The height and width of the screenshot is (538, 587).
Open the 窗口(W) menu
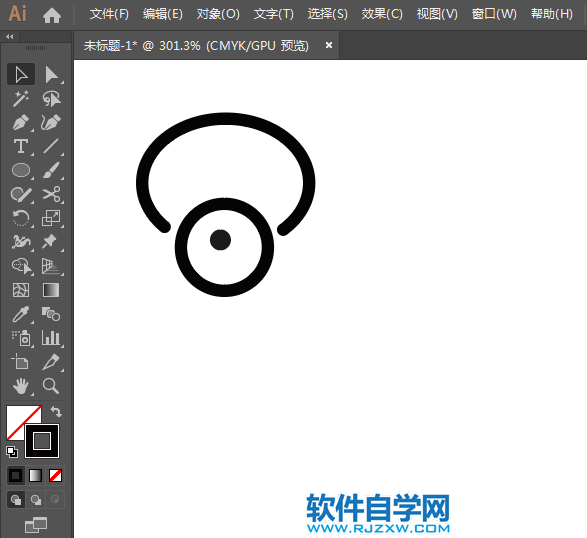494,14
